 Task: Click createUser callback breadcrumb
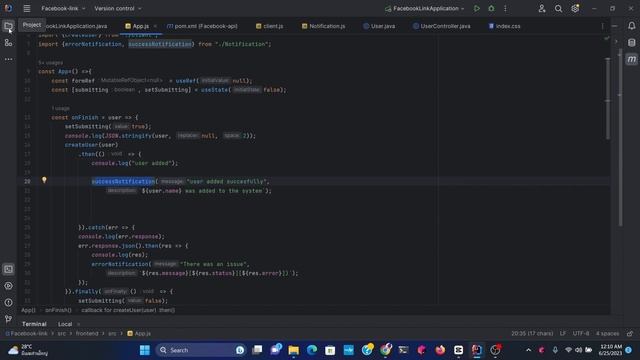[128, 310]
